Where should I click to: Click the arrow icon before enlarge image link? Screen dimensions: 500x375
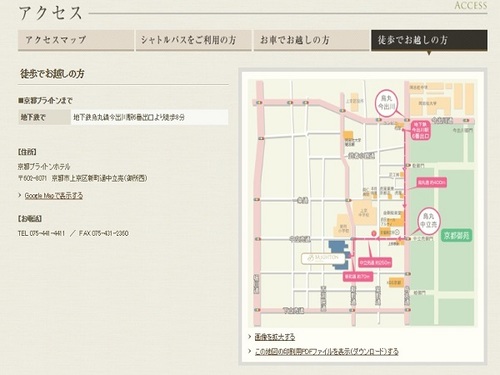(x=250, y=337)
